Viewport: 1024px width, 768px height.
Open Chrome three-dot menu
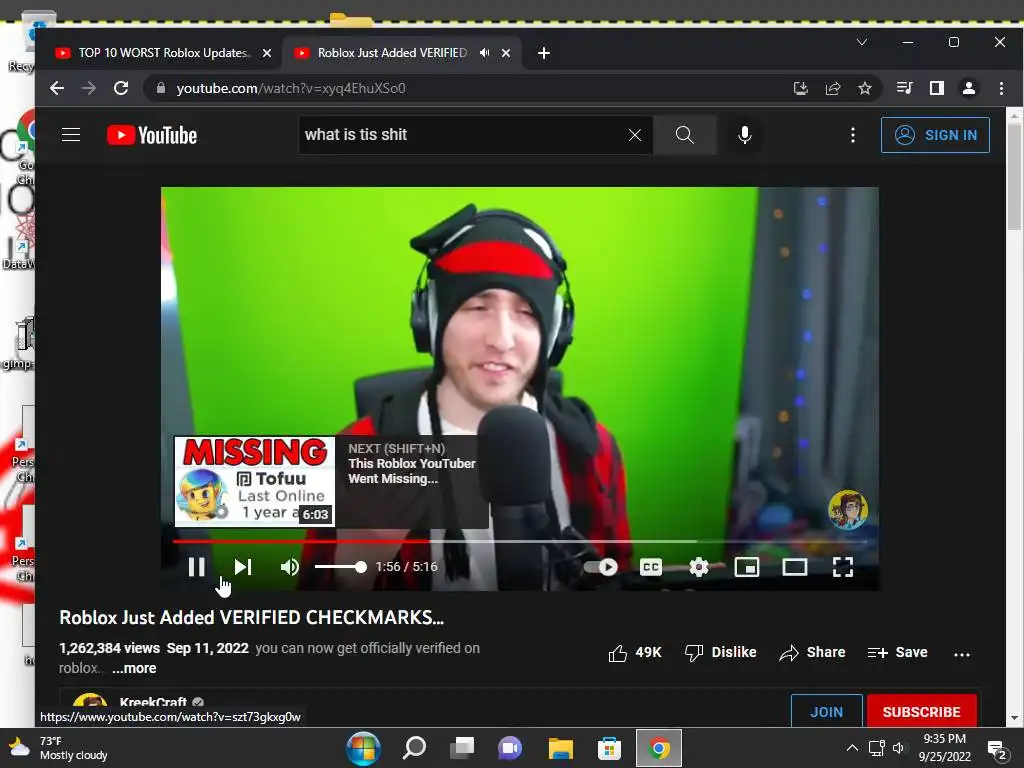[1001, 88]
